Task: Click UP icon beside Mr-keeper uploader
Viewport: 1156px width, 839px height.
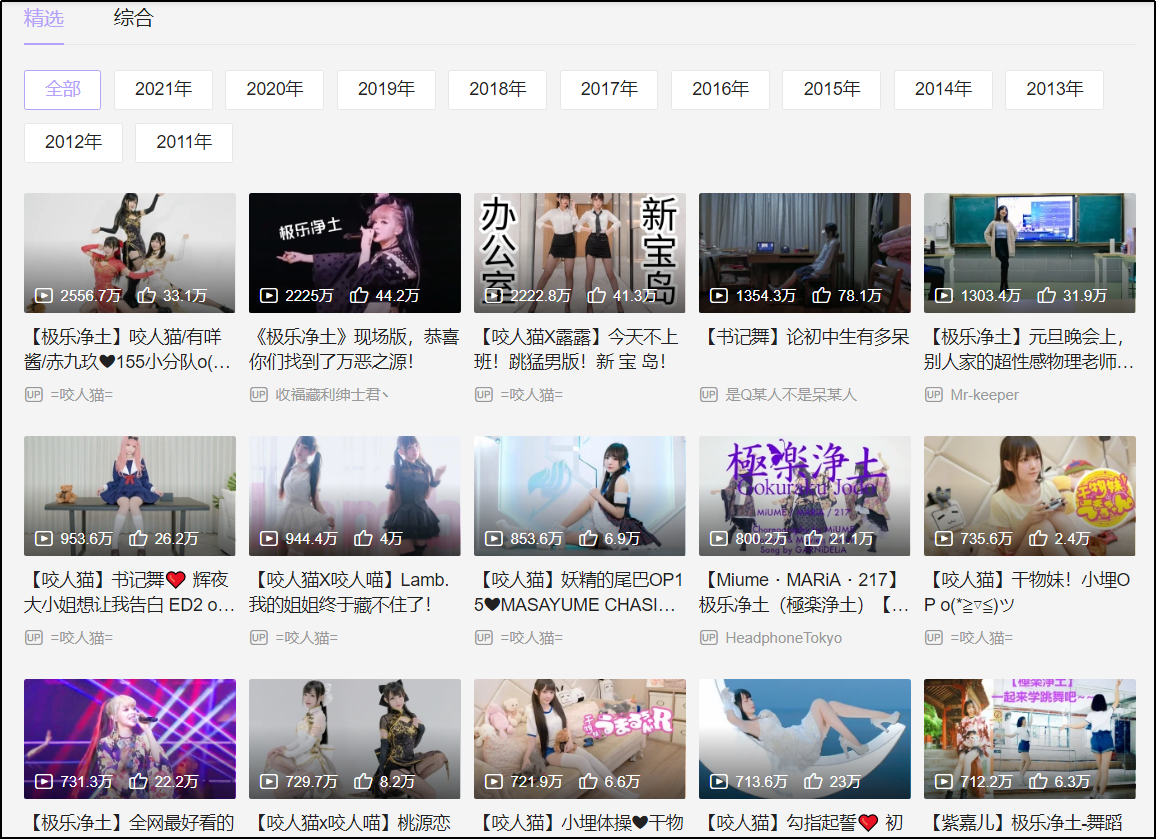Action: point(933,395)
